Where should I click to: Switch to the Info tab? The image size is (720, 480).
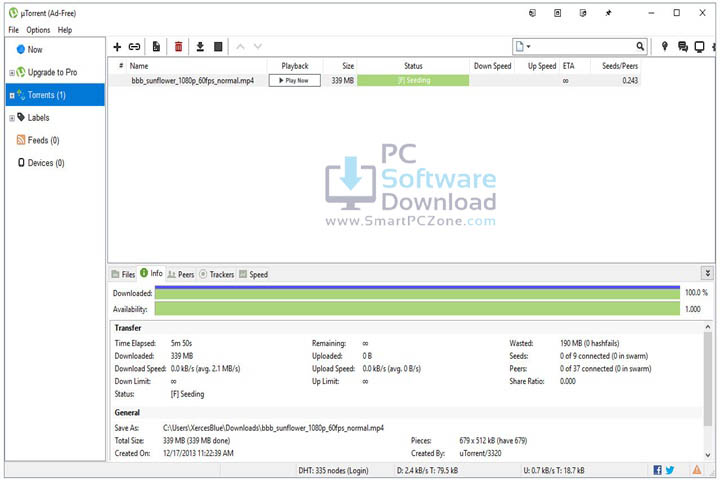(x=152, y=273)
